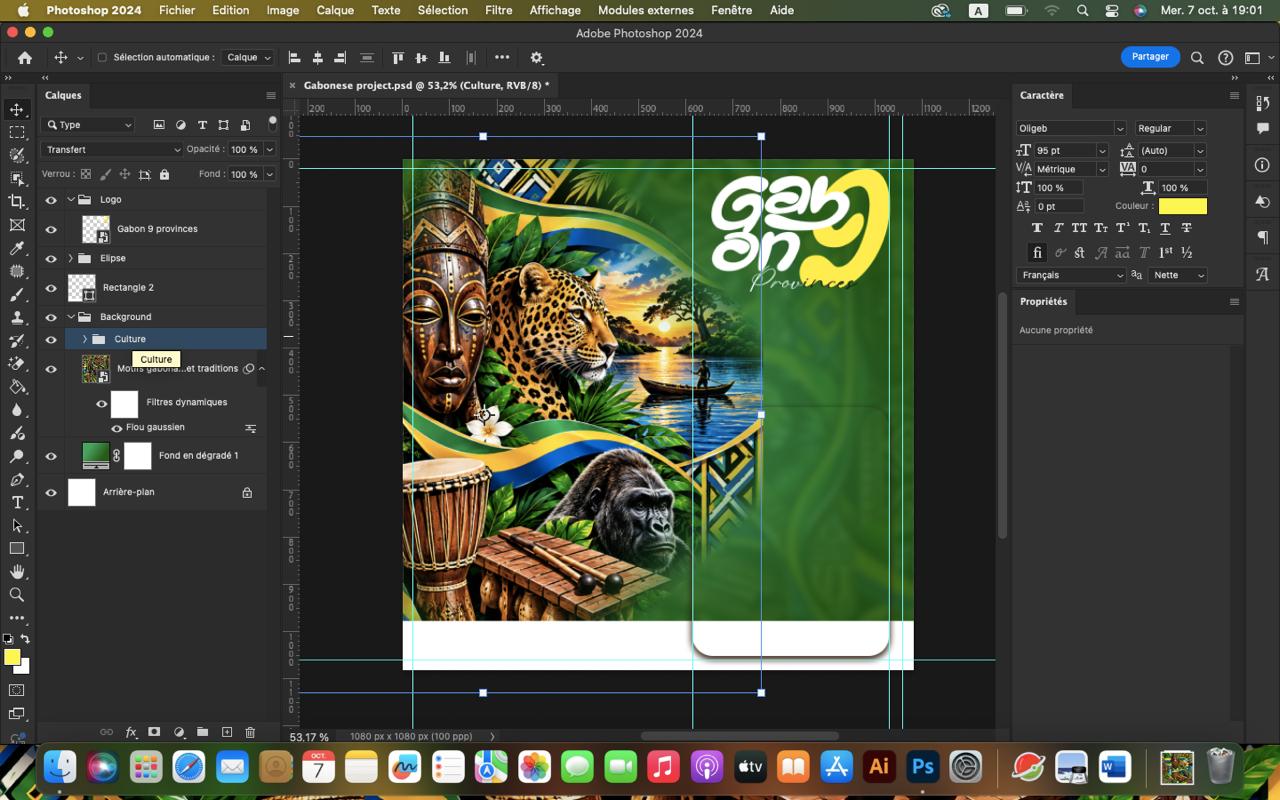Select the Rectangular Marquee tool
Screen dimensions: 1280x800
pos(17,132)
